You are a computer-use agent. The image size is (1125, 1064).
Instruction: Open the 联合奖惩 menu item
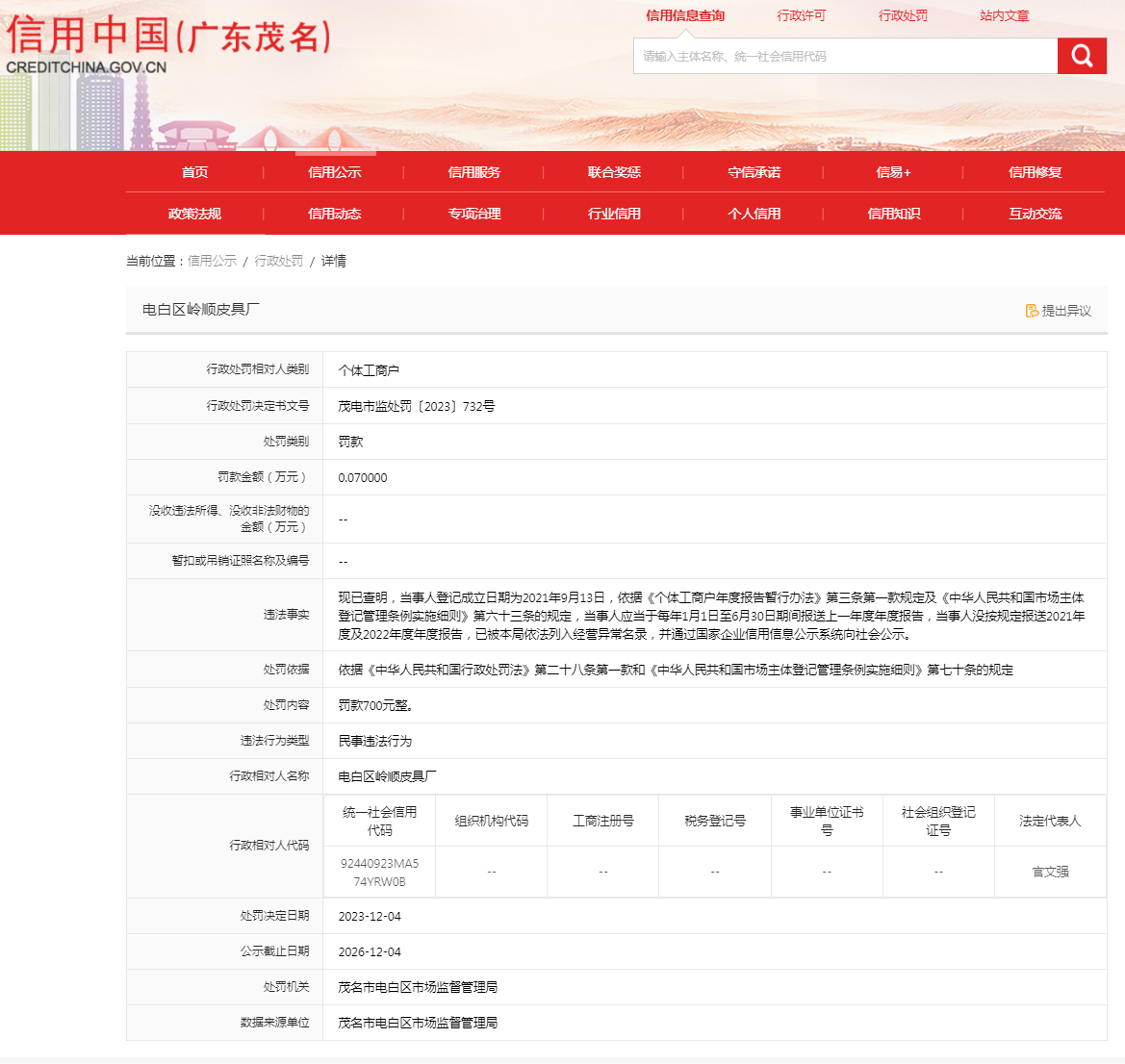[614, 172]
